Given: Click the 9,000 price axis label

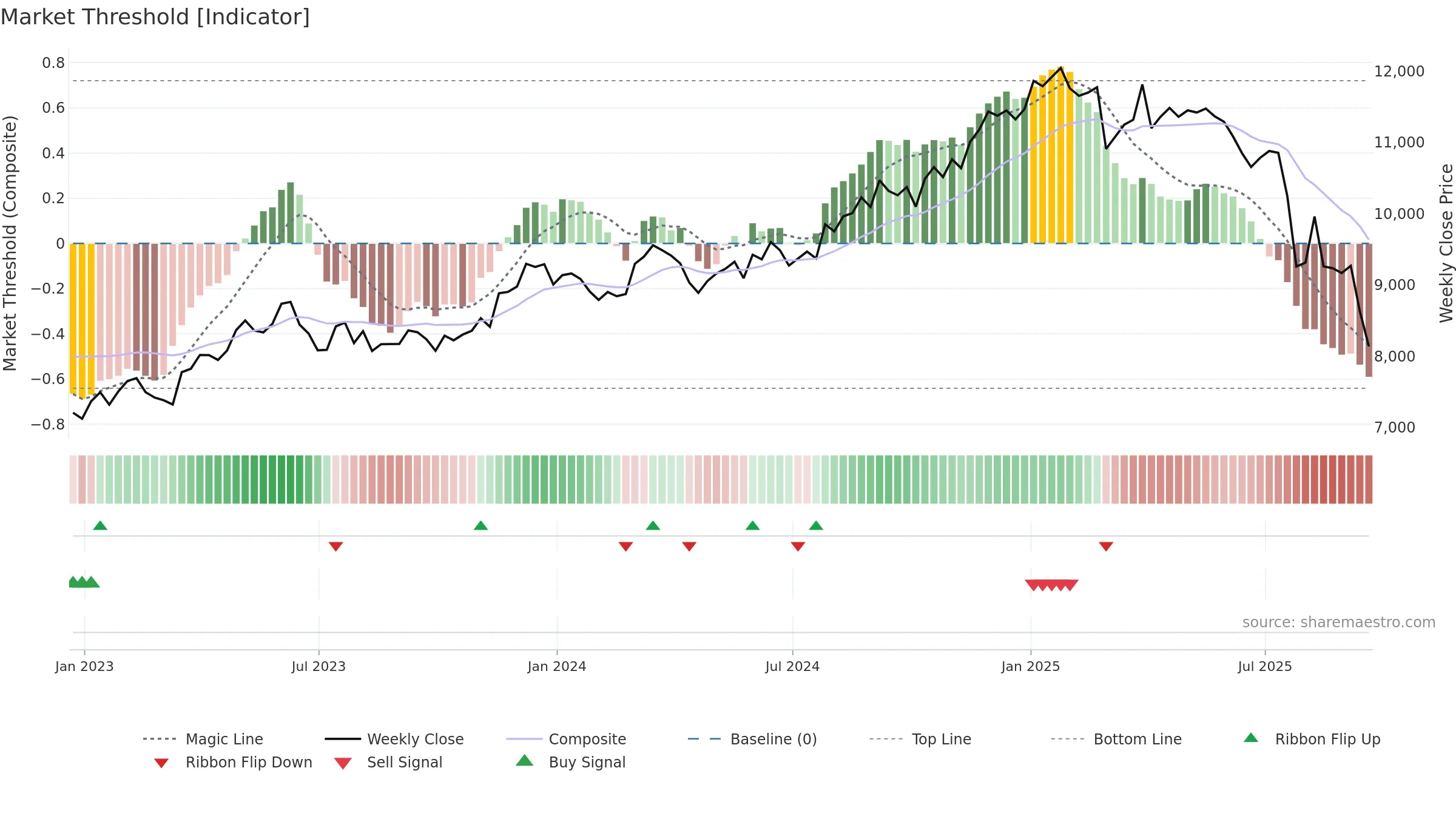Looking at the screenshot, I should 1395,285.
